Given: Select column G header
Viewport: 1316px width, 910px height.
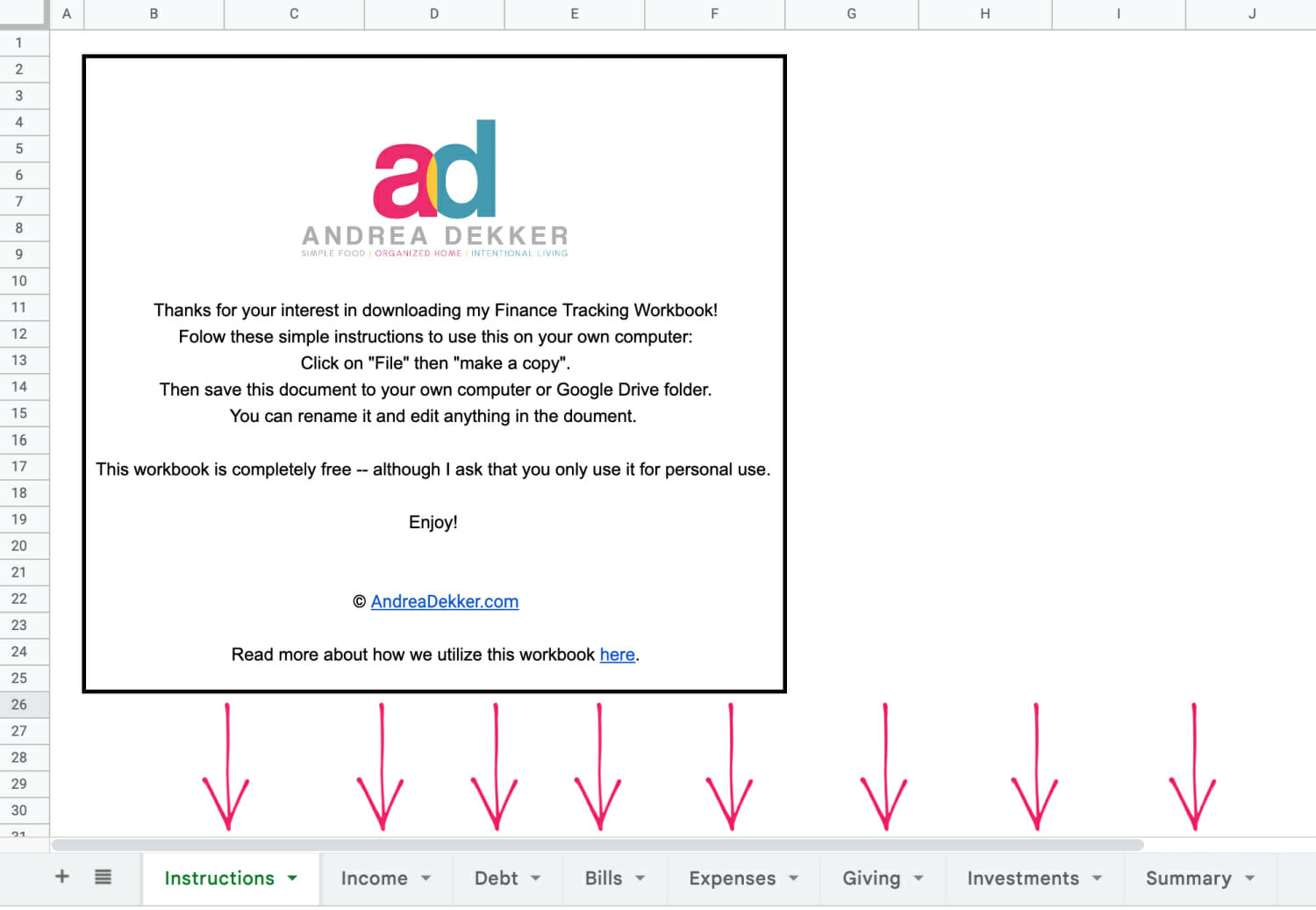Looking at the screenshot, I should (852, 14).
